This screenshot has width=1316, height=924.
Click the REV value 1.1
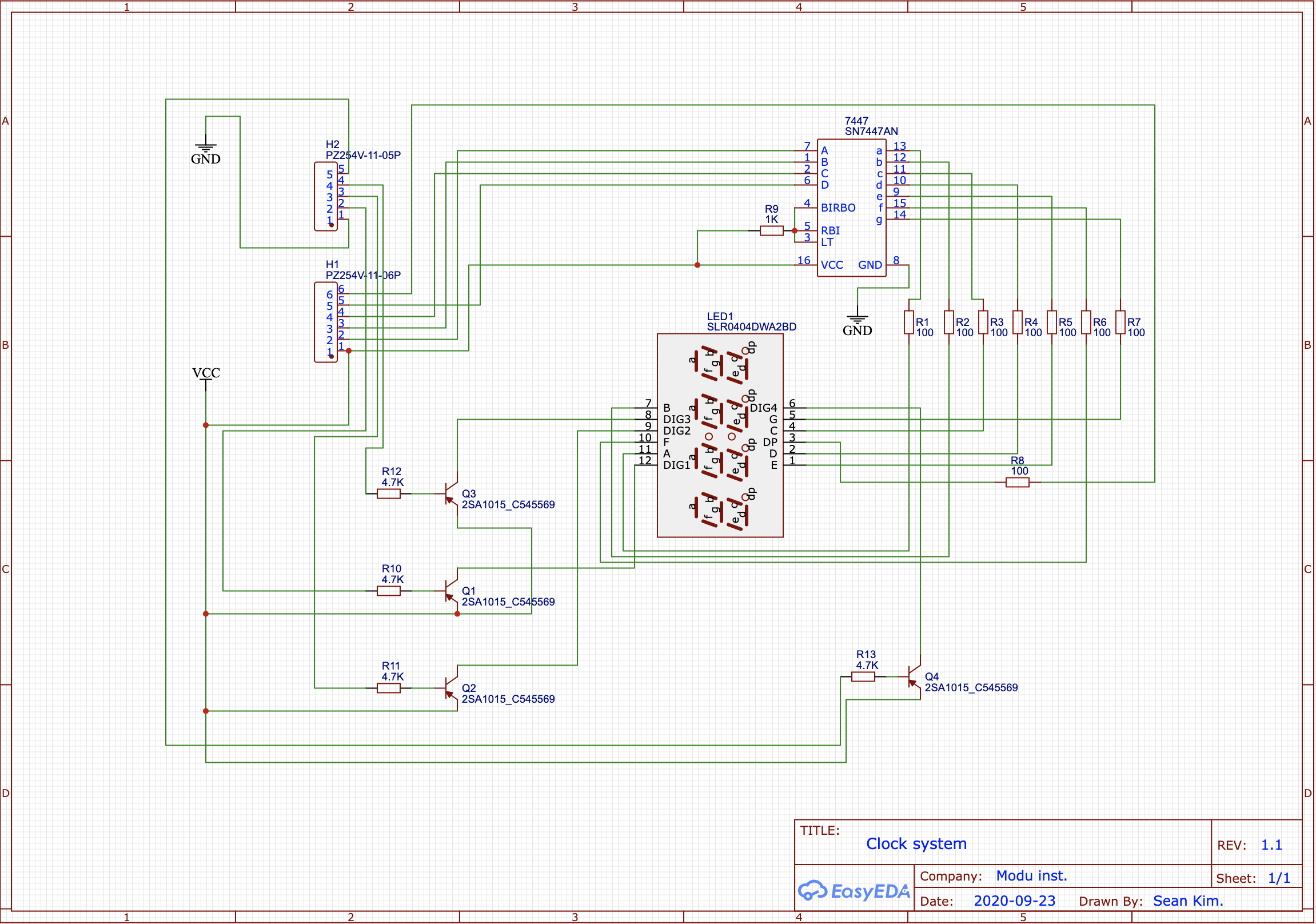[1272, 846]
